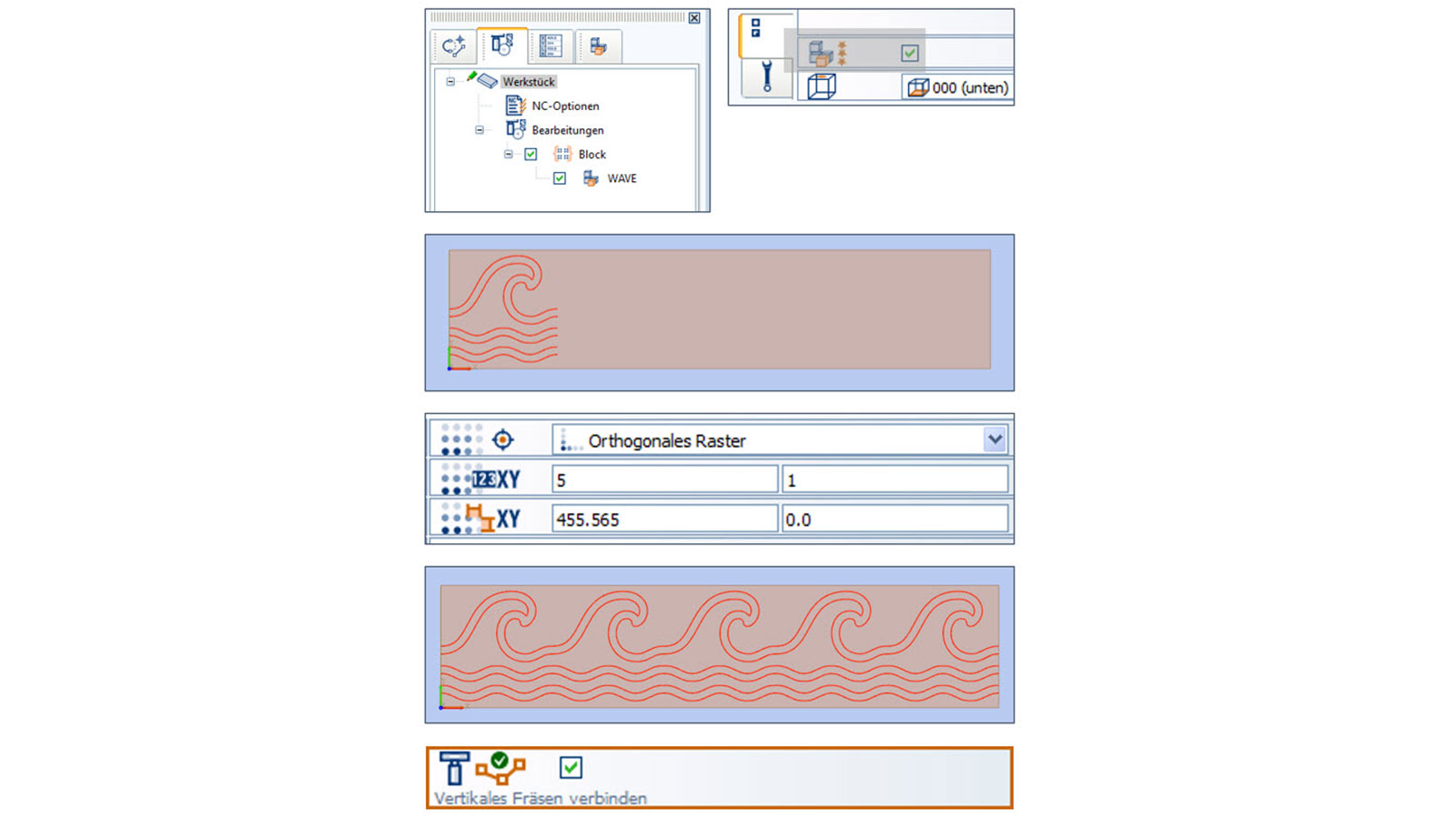Collapse the Werkstück tree node
The height and width of the screenshot is (819, 1456).
point(450,82)
